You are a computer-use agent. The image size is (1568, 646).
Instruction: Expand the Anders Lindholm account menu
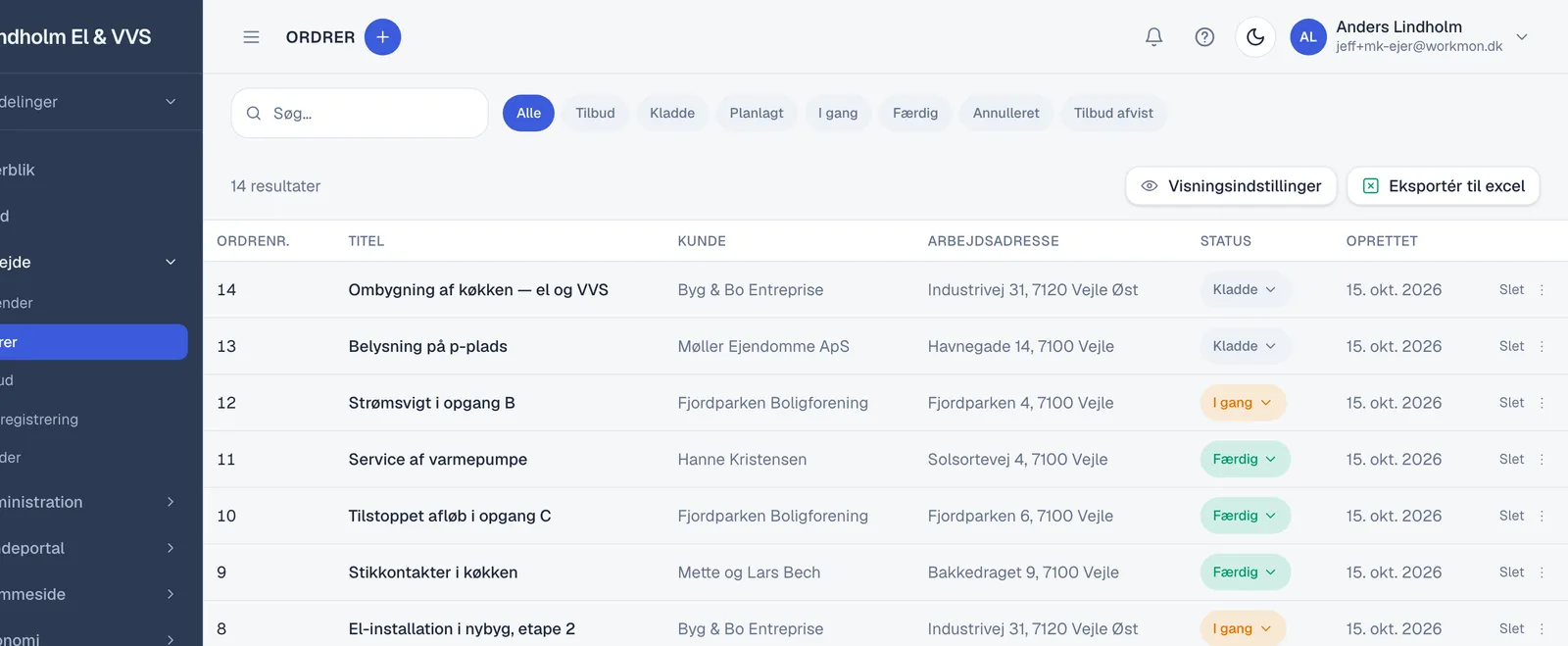pyautogui.click(x=1522, y=37)
